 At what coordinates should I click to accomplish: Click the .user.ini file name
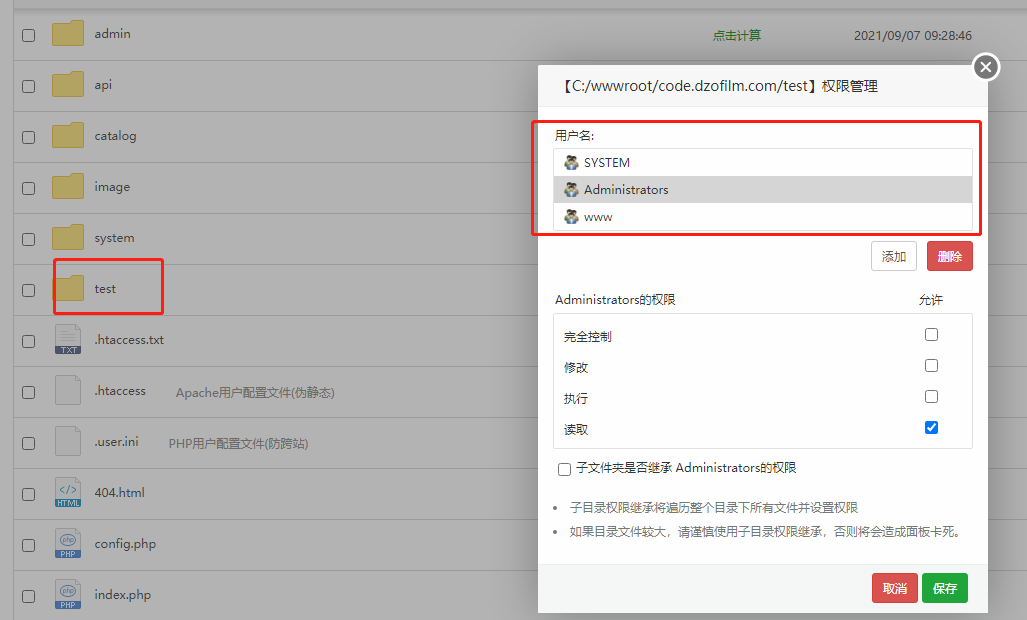pos(117,442)
